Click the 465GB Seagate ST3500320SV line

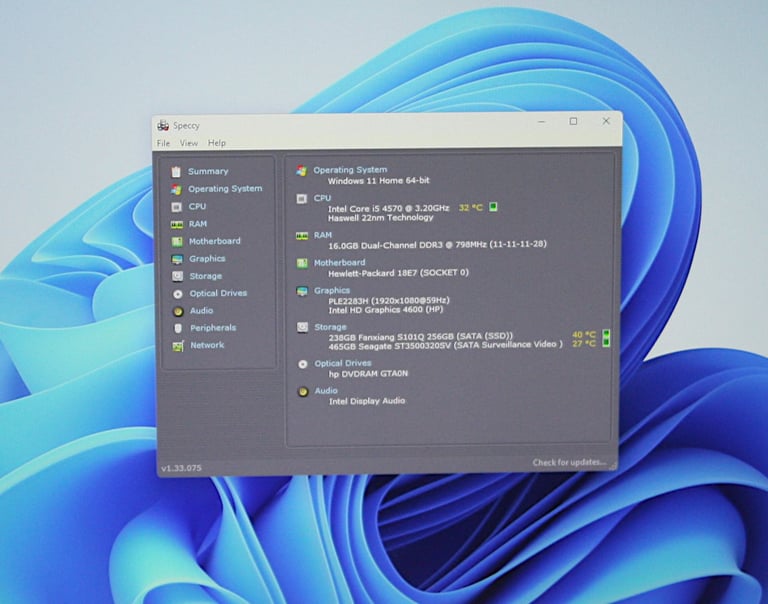(446, 345)
